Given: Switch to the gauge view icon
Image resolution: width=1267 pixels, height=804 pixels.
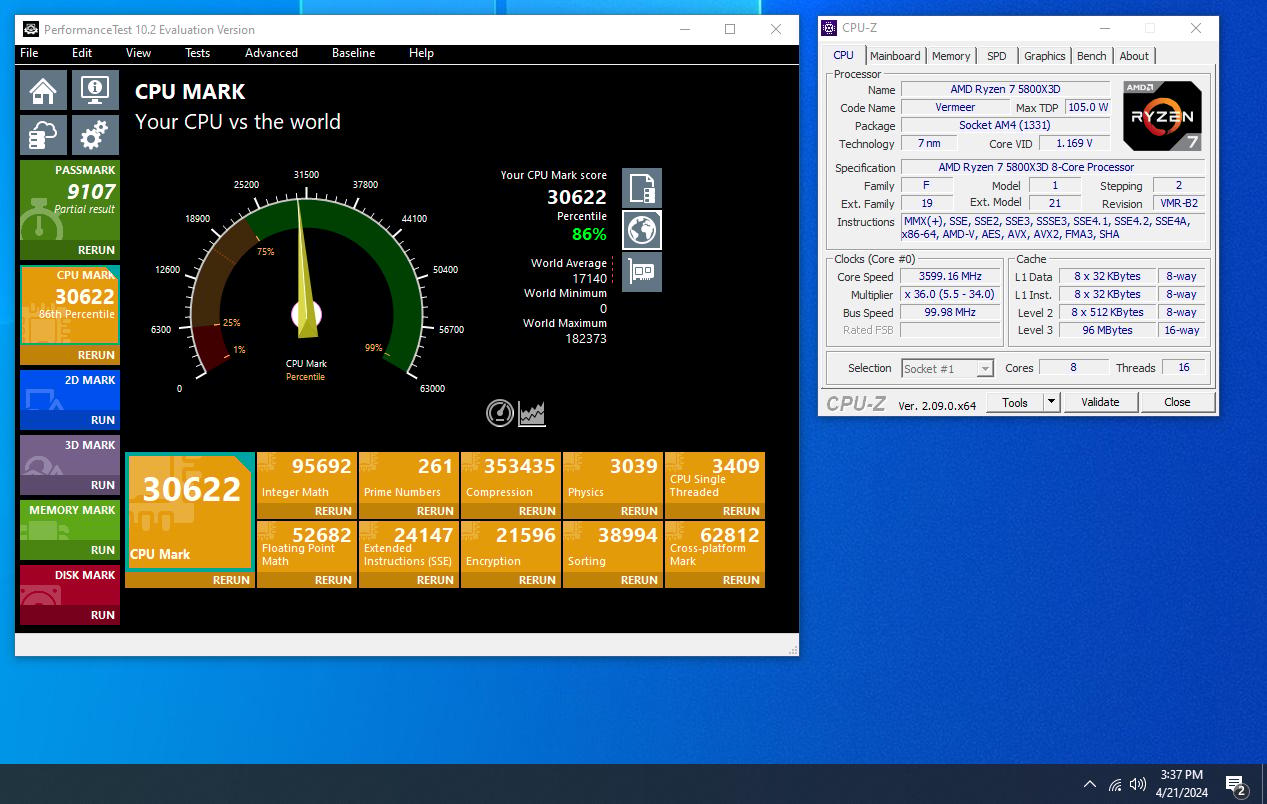Looking at the screenshot, I should [500, 413].
